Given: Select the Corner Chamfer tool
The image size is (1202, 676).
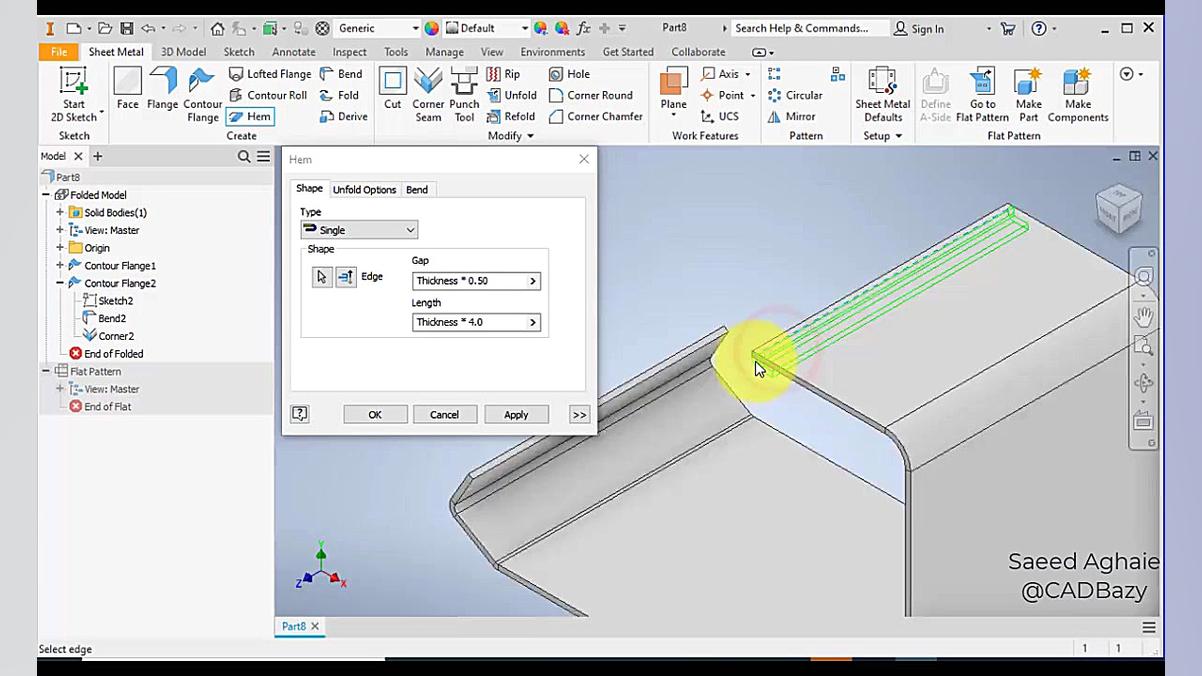Looking at the screenshot, I should 595,116.
